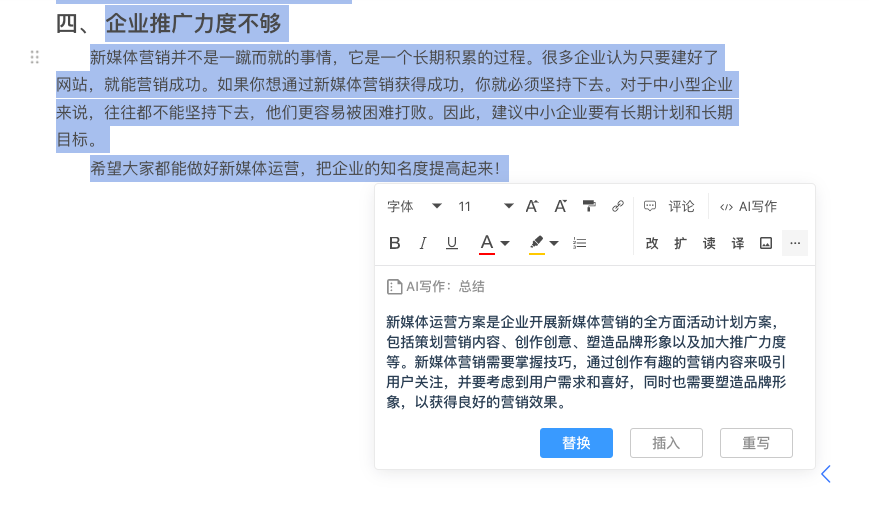Increase font size with larger A icon
Screen dimensions: 869x526
pyautogui.click(x=532, y=206)
